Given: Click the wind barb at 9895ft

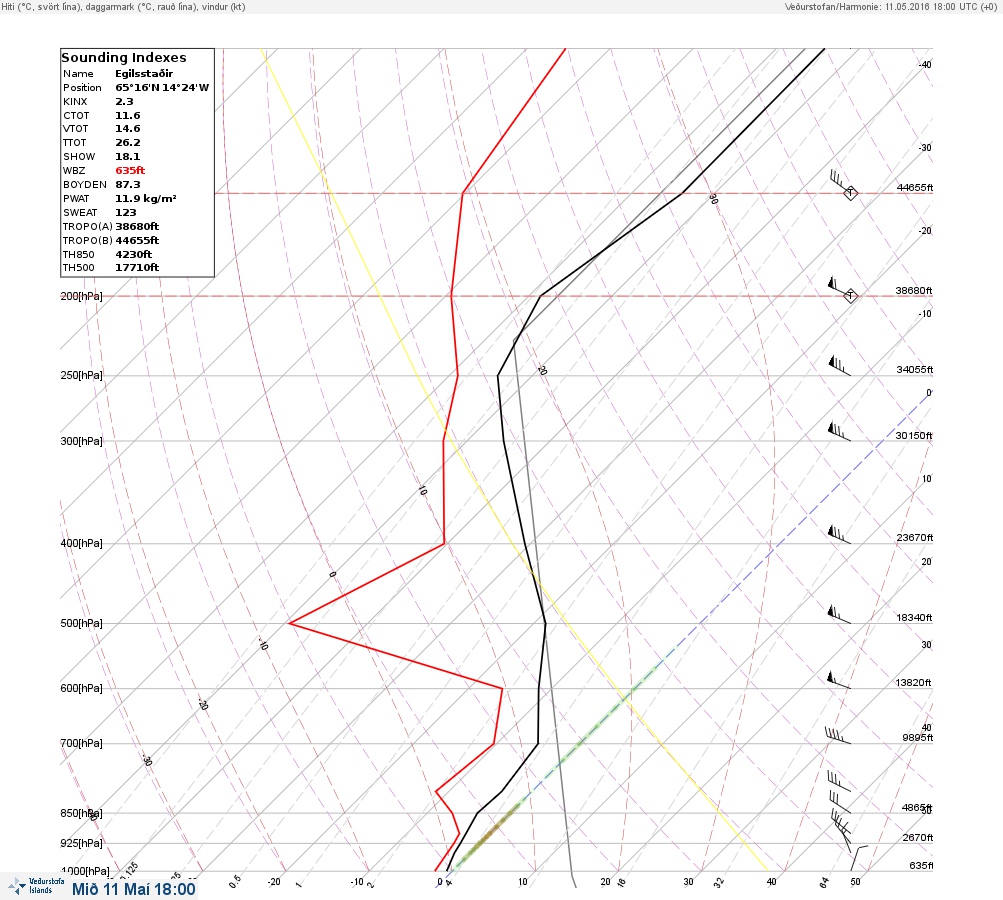Looking at the screenshot, I should pyautogui.click(x=838, y=736).
